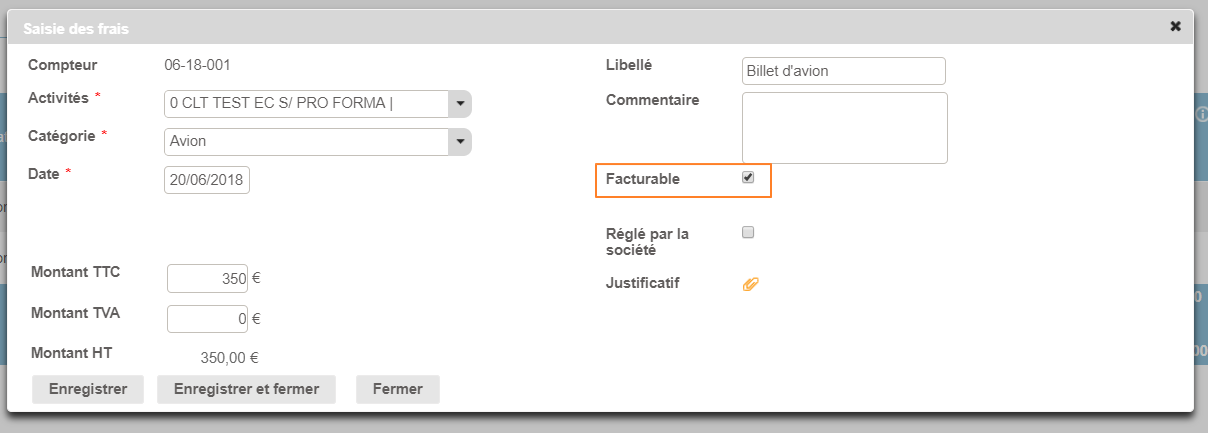Click inside the Commentaire text area

tap(844, 128)
